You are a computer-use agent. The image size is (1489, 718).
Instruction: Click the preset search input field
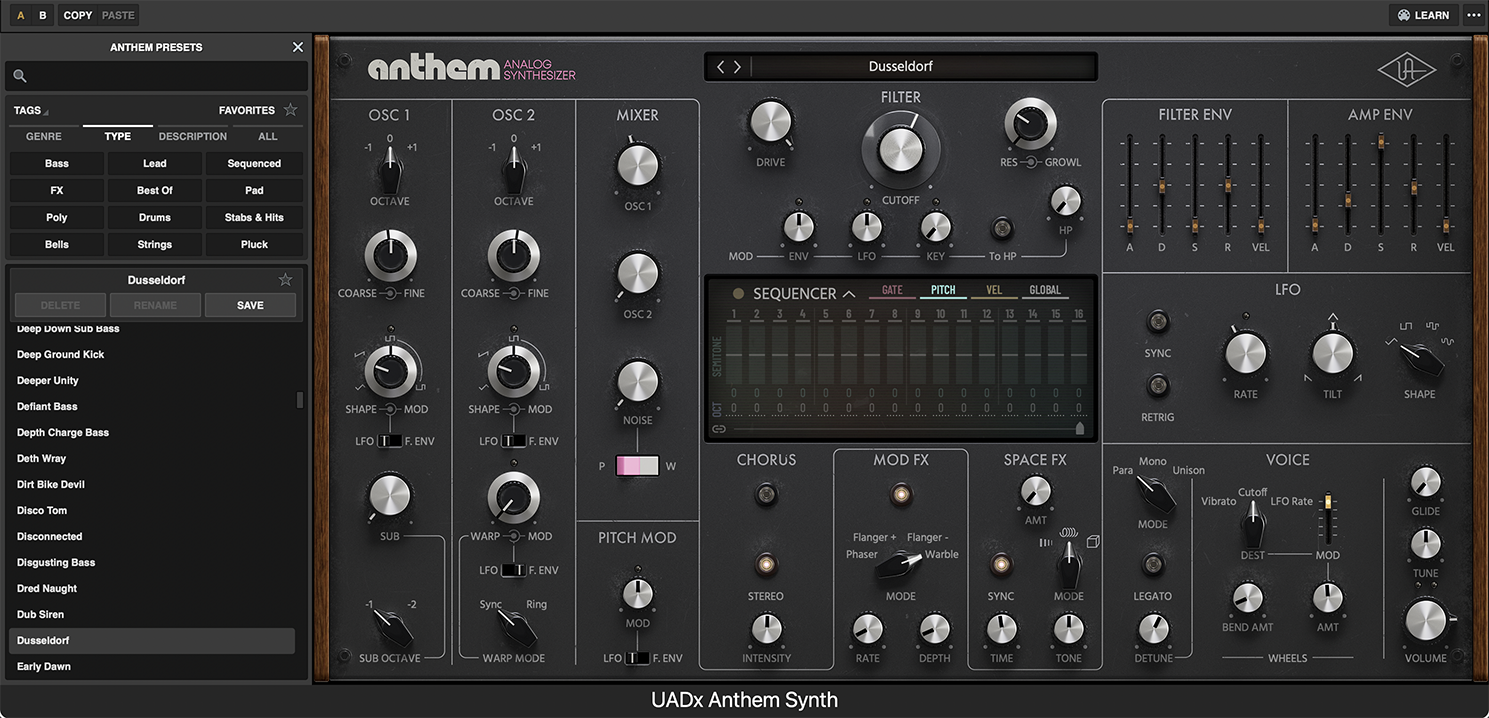coord(157,76)
